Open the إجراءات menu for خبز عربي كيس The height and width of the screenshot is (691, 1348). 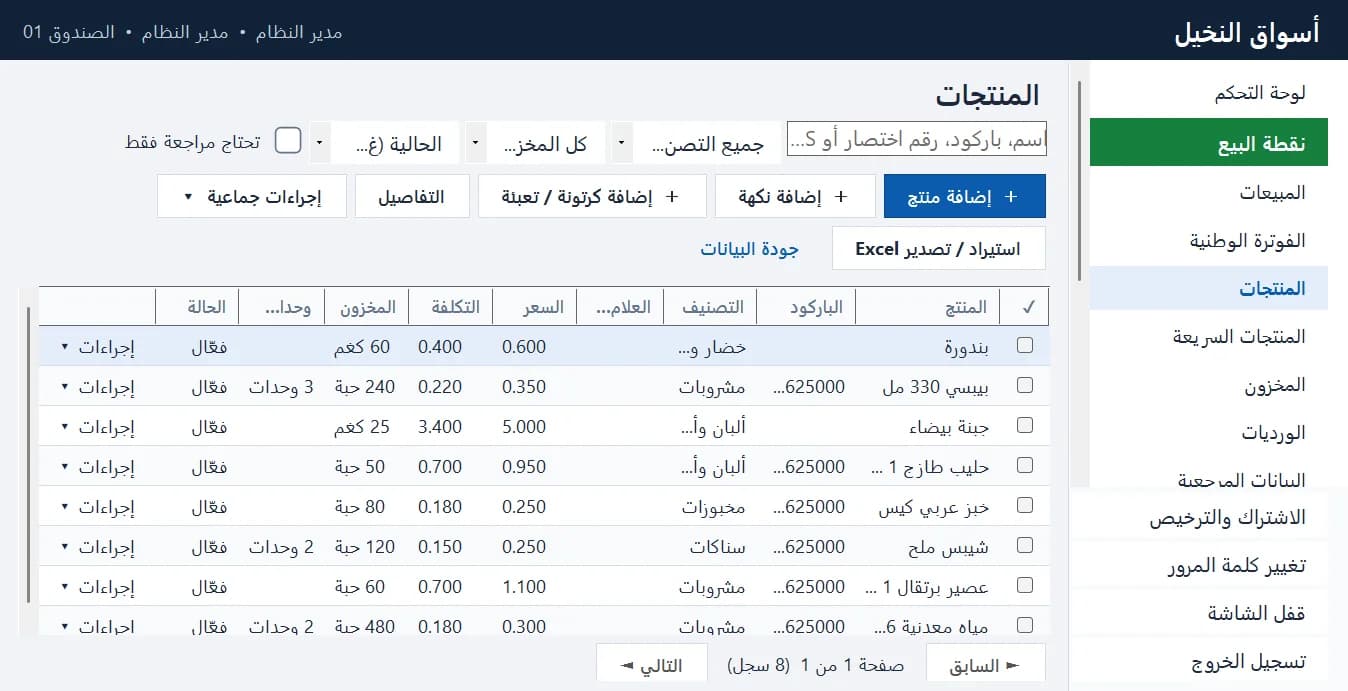click(x=98, y=507)
